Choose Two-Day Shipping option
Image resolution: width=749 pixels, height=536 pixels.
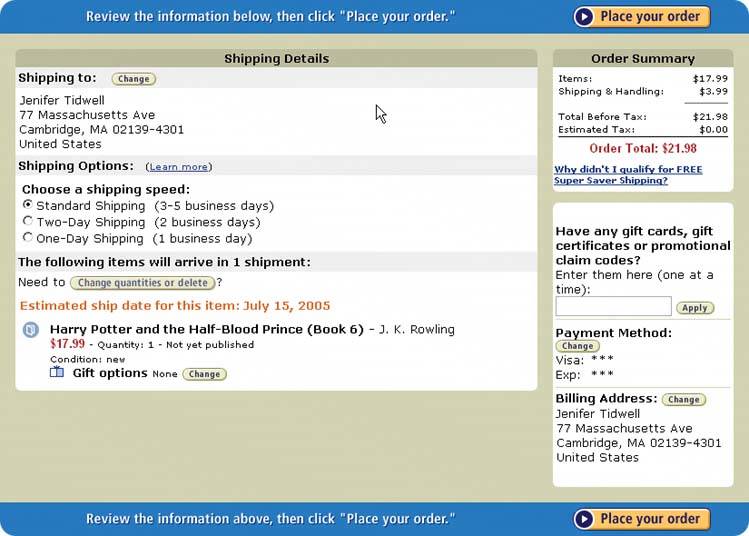[x=28, y=221]
